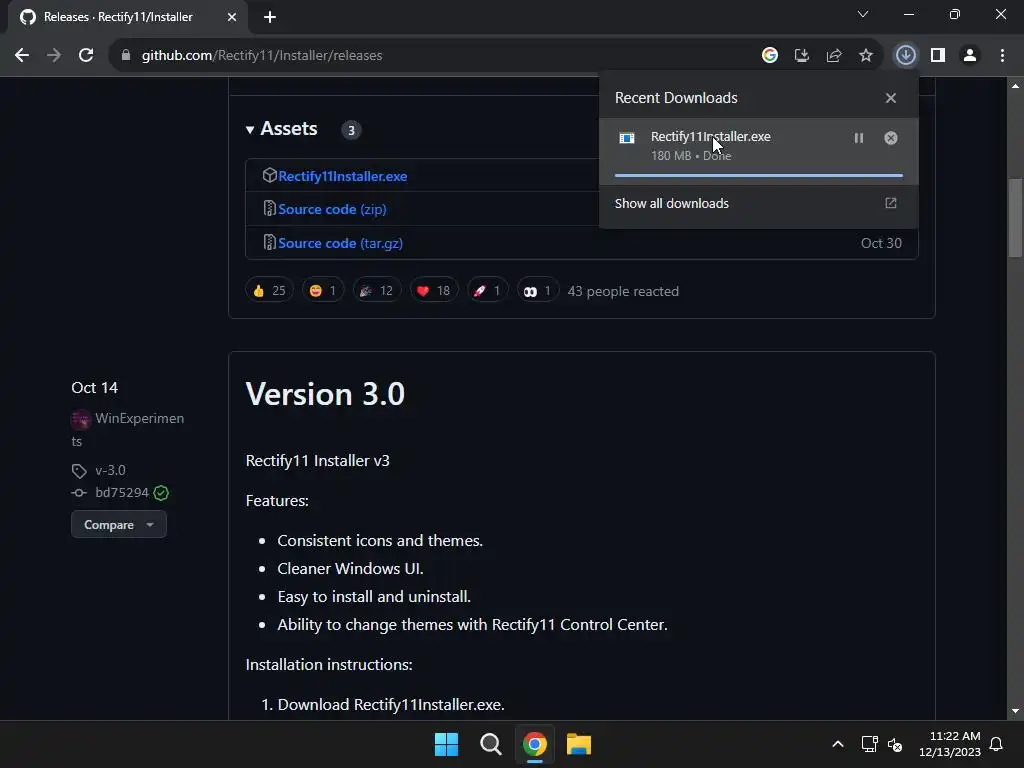
Task: Click the Oct 30 date of tar.gz asset
Action: pos(881,243)
